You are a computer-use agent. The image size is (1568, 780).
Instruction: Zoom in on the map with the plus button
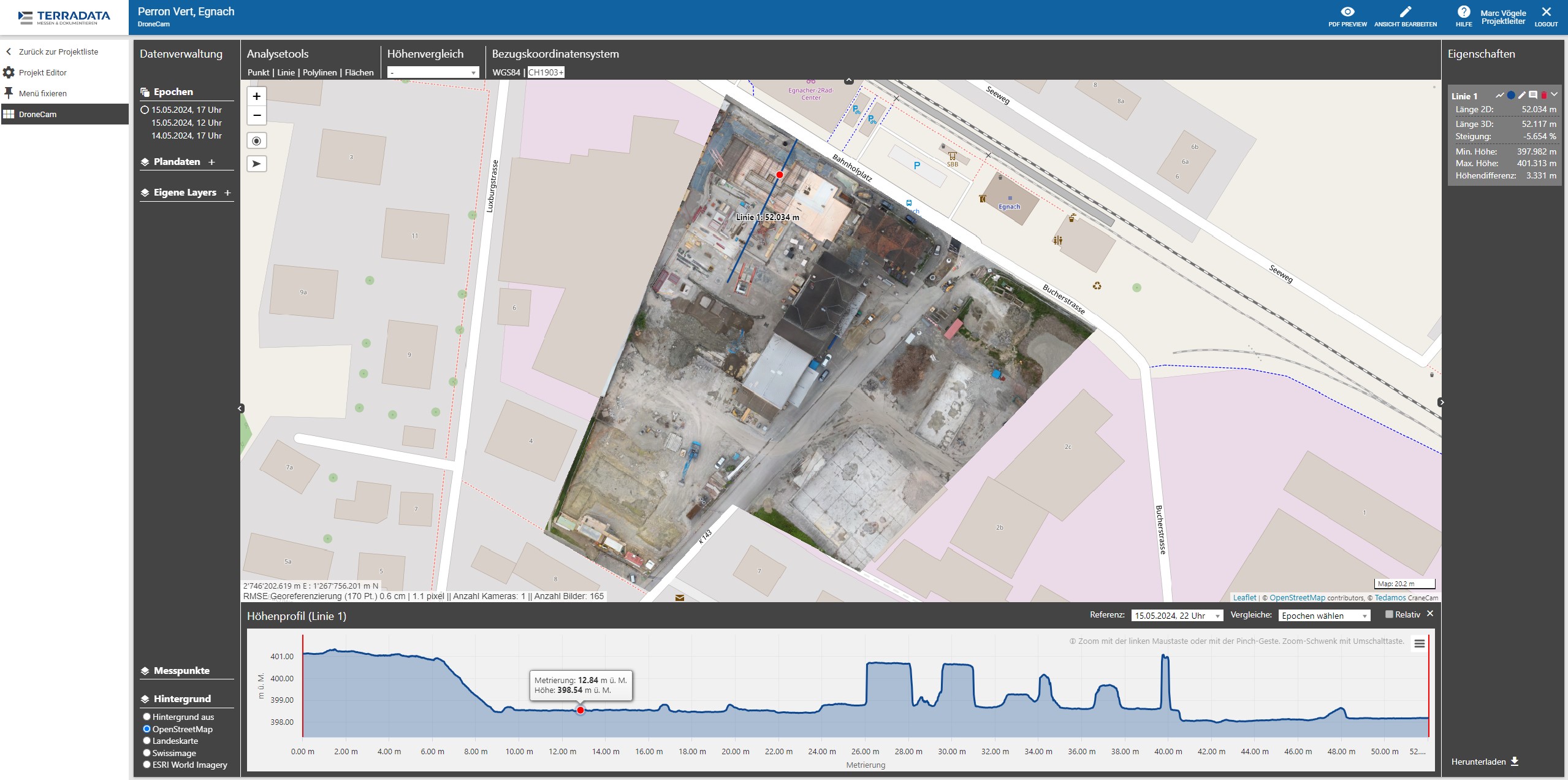coord(257,96)
